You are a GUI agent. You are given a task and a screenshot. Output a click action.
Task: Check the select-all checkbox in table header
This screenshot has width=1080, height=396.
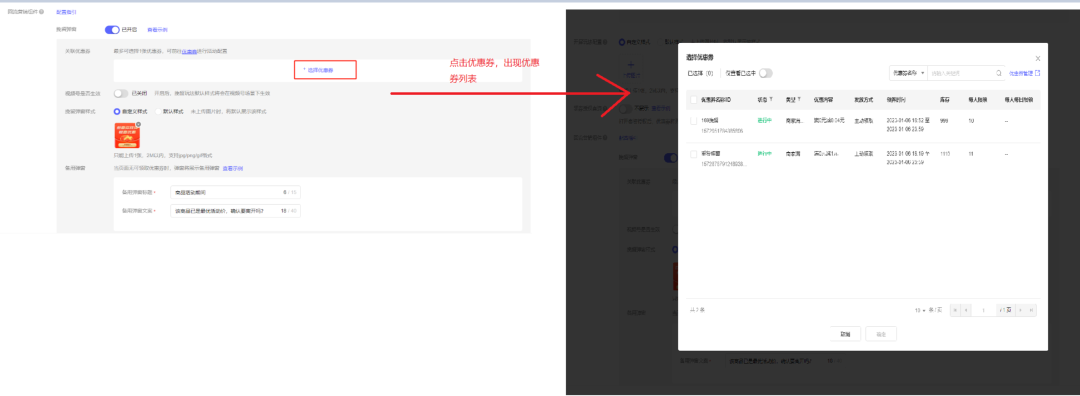[x=694, y=100]
